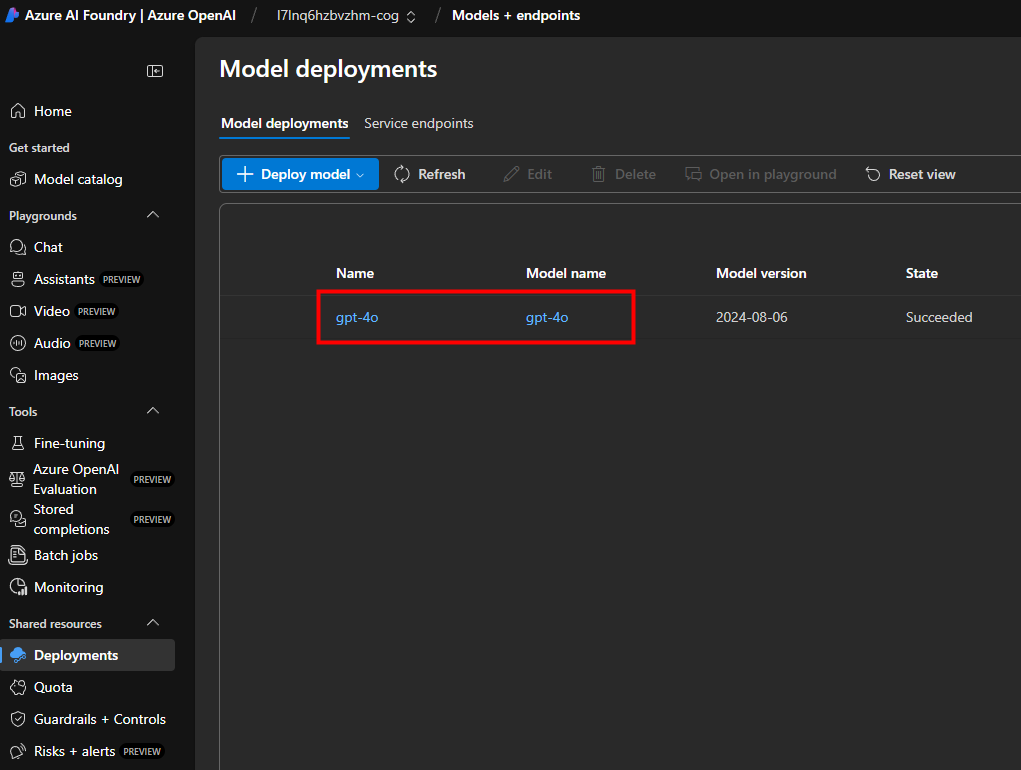1021x770 pixels.
Task: Click the circular arrows Refresh icon
Action: point(402,174)
